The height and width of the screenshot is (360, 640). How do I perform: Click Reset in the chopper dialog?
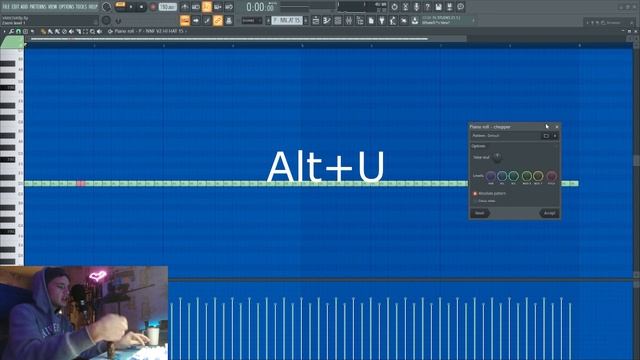480,213
